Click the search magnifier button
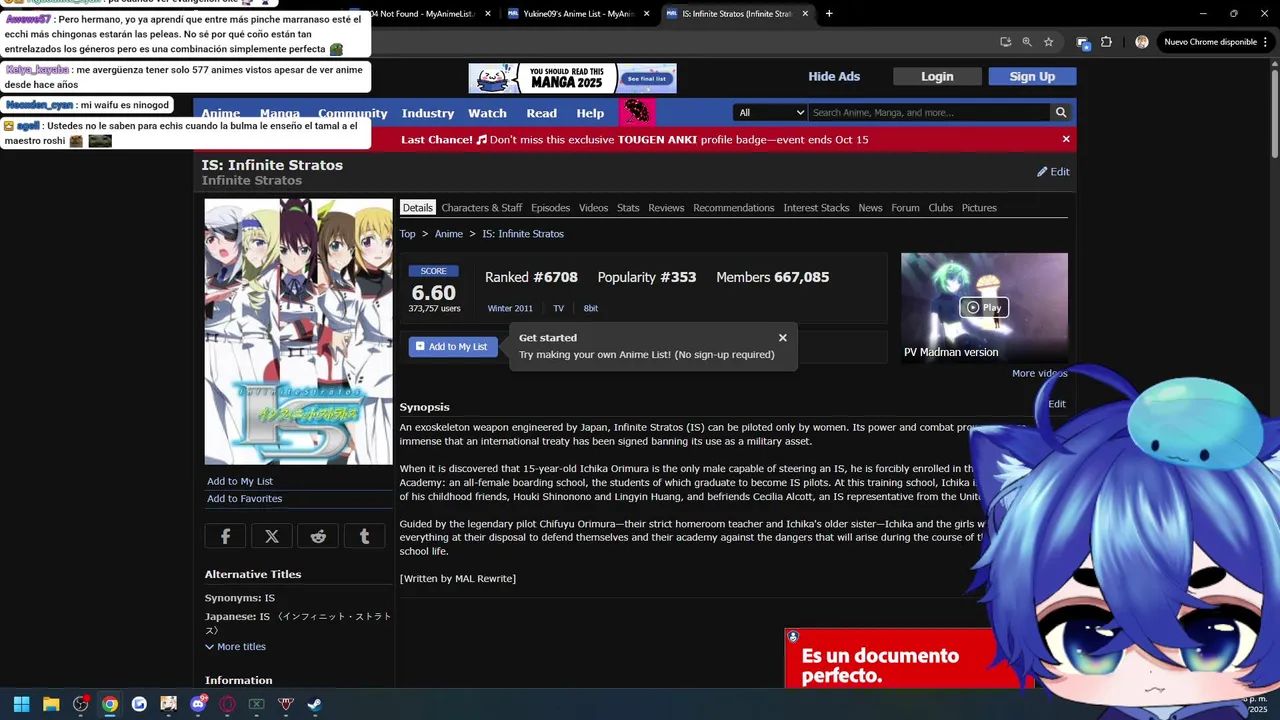 coord(1061,113)
